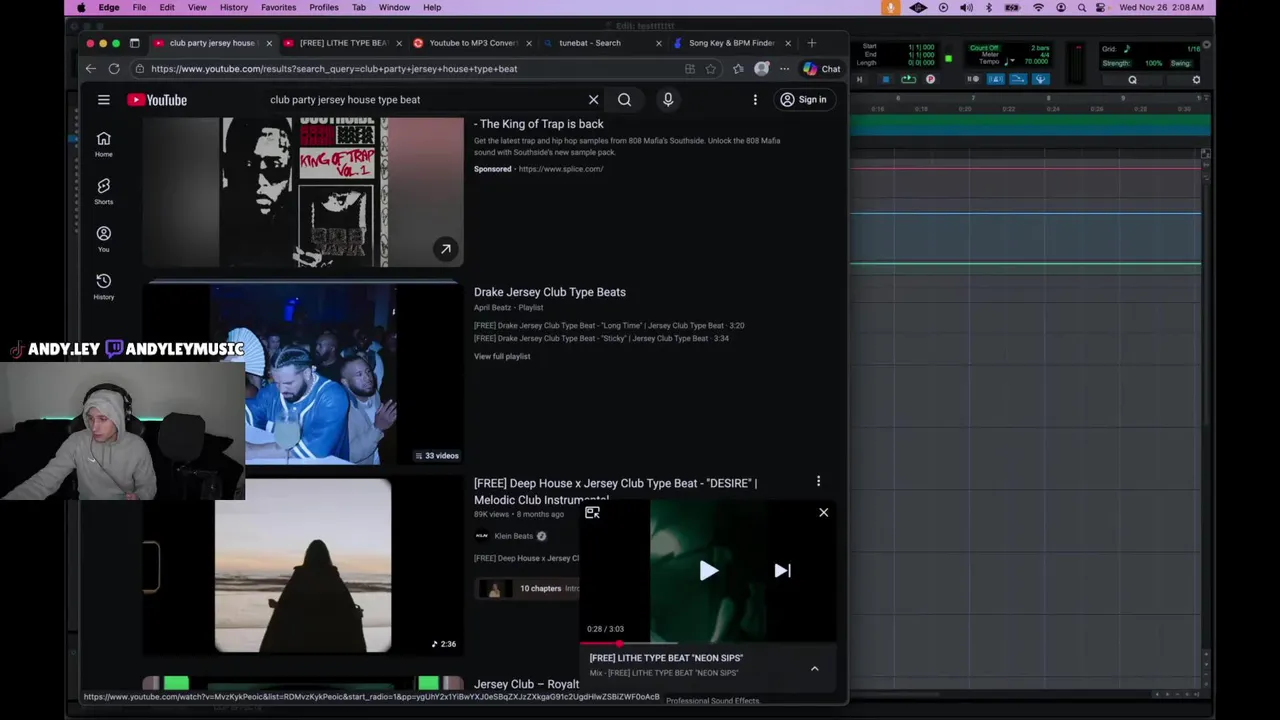Open History in YouTube sidebar

click(104, 286)
